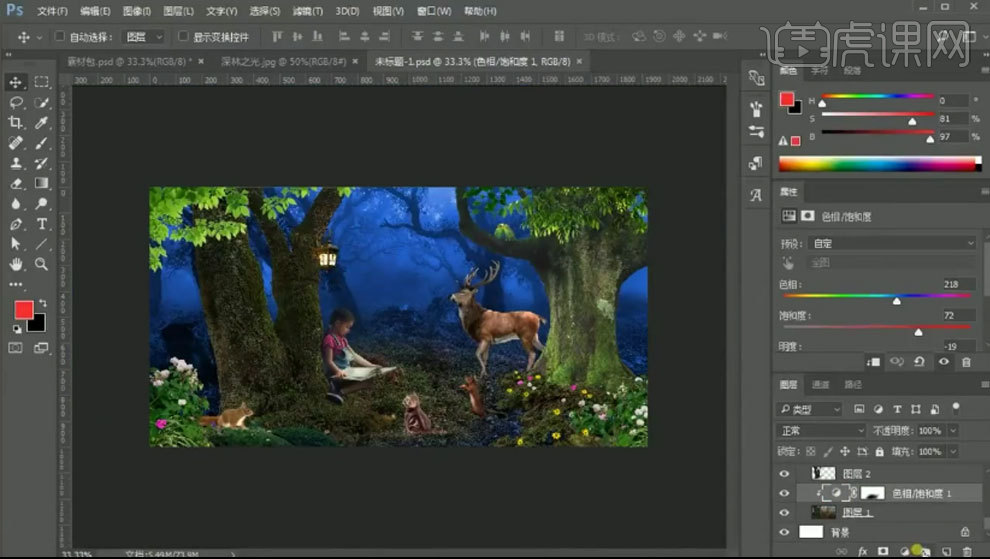
Task: Select the Hand tool
Action: 16,264
